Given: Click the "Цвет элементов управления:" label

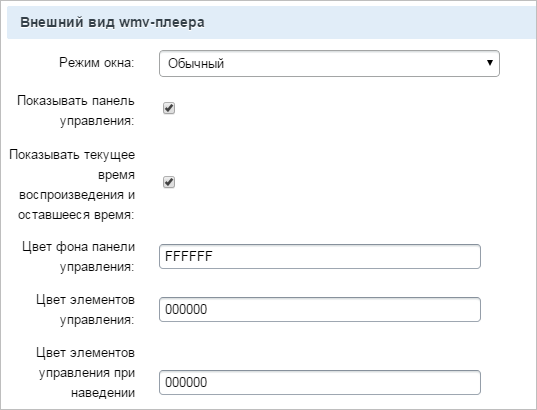Looking at the screenshot, I should [85, 310].
